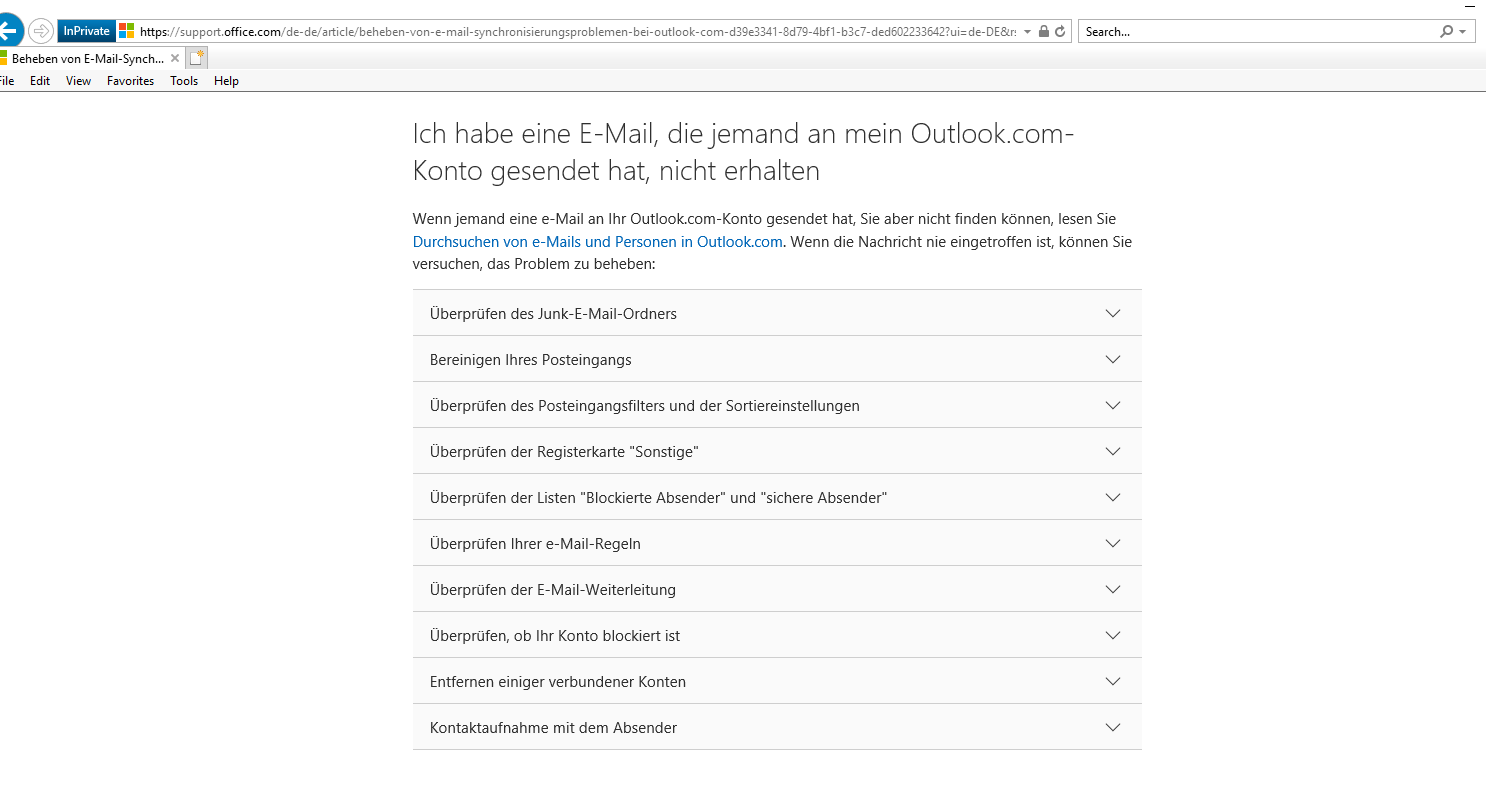
Task: Close the Beheben von E-Mail-Synch tab
Action: click(x=175, y=59)
